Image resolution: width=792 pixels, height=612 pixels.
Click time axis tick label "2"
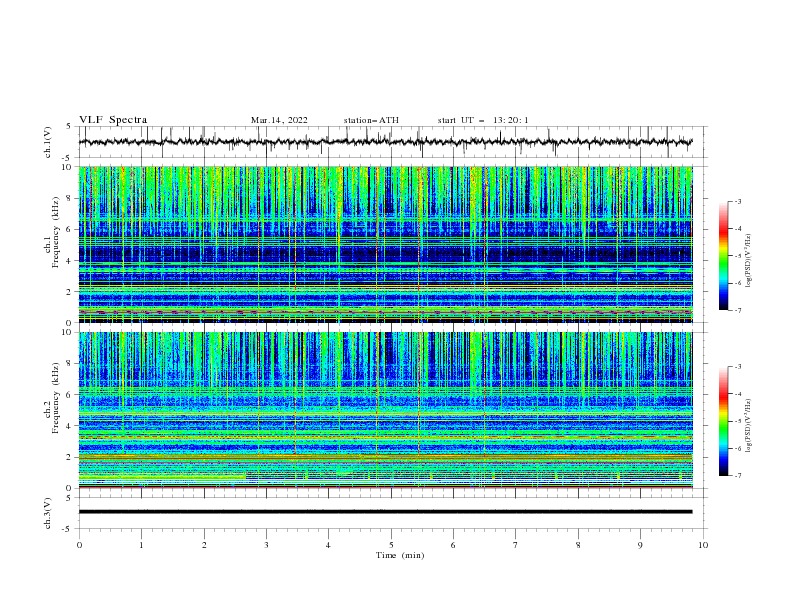click(x=204, y=545)
